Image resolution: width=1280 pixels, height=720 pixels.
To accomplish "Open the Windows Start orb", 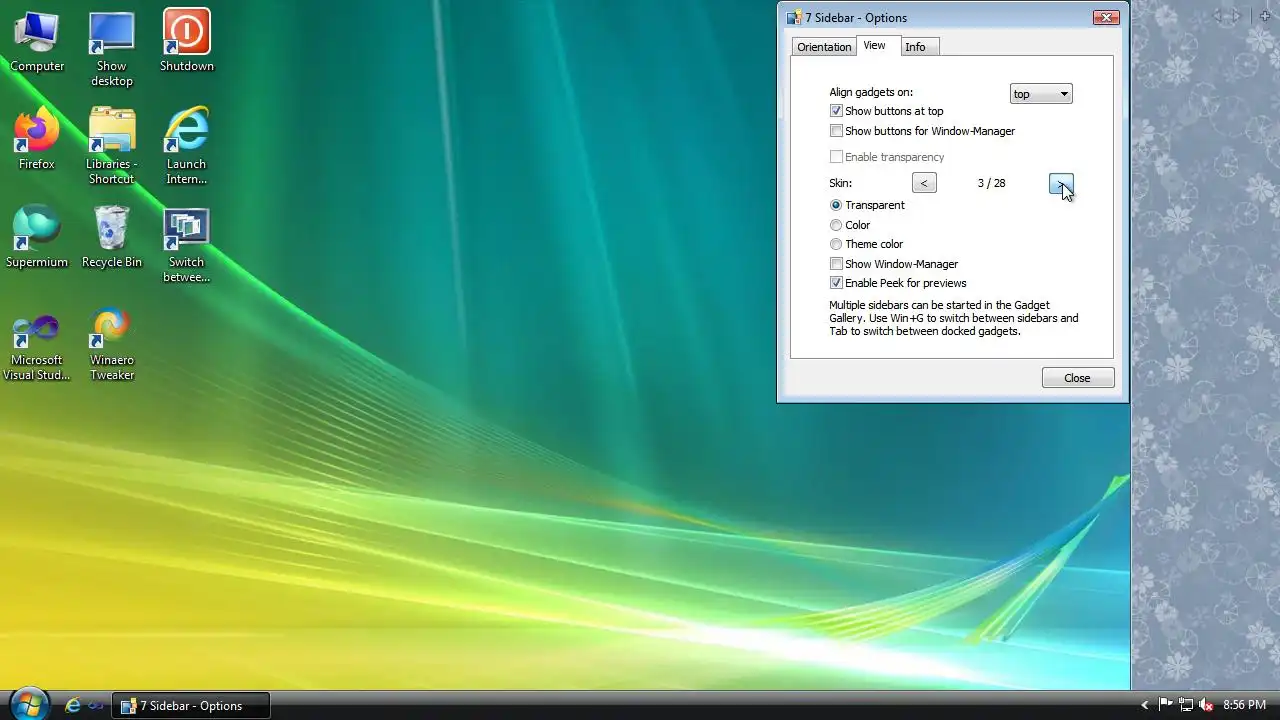I will click(29, 704).
